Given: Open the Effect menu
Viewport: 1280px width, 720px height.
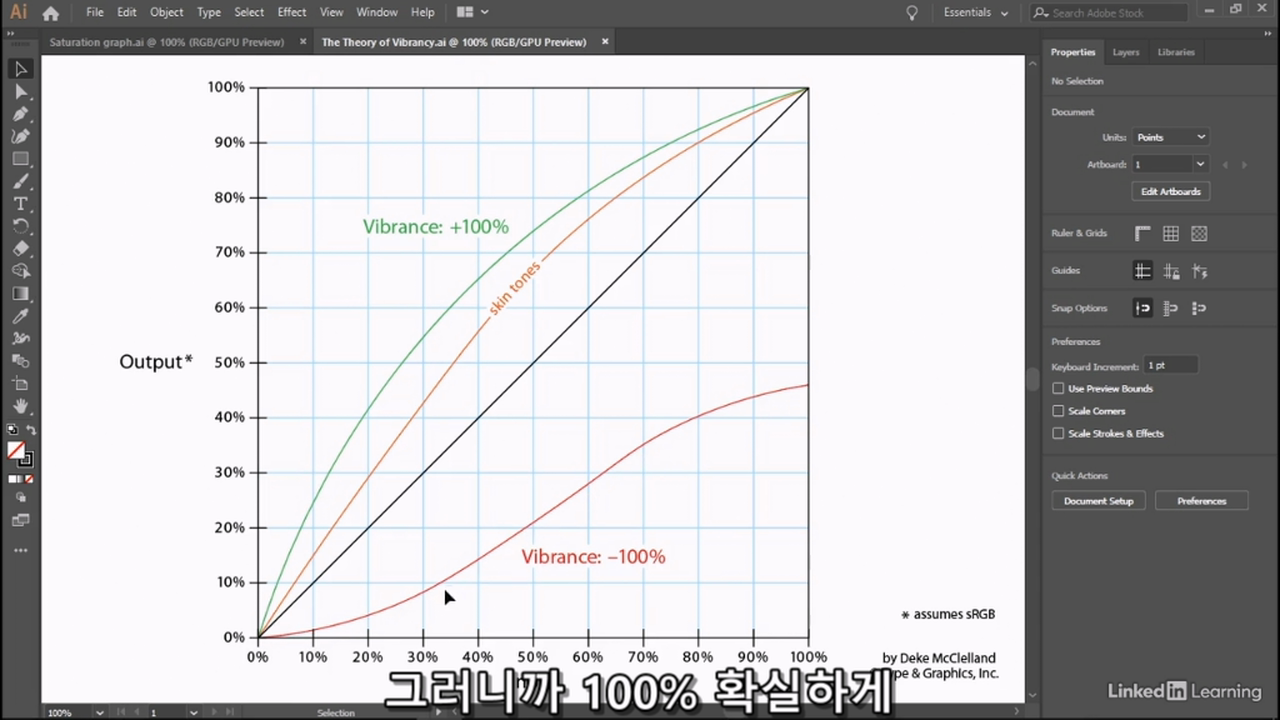Looking at the screenshot, I should pos(292,13).
